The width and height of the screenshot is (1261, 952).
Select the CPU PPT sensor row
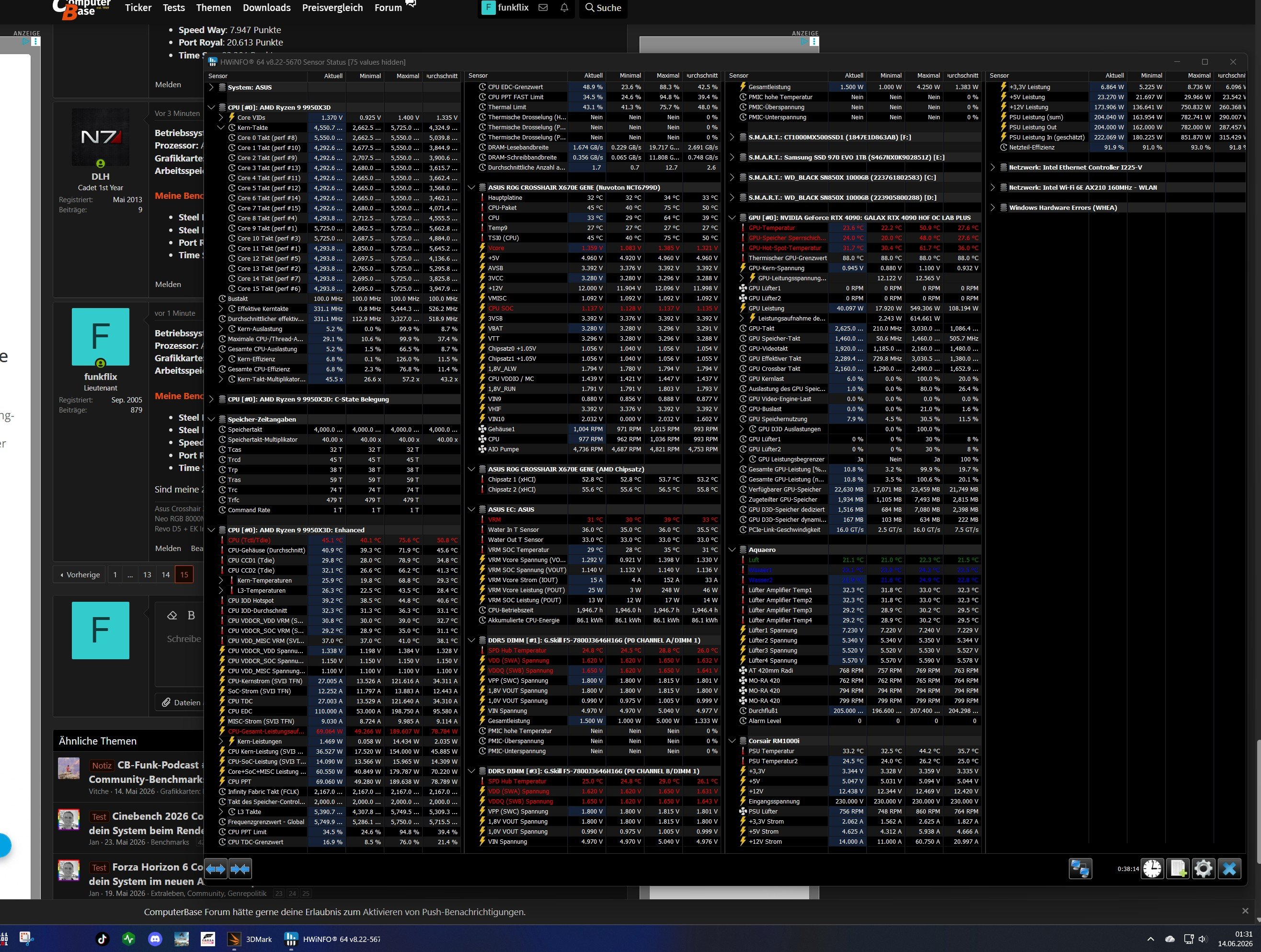click(x=339, y=781)
